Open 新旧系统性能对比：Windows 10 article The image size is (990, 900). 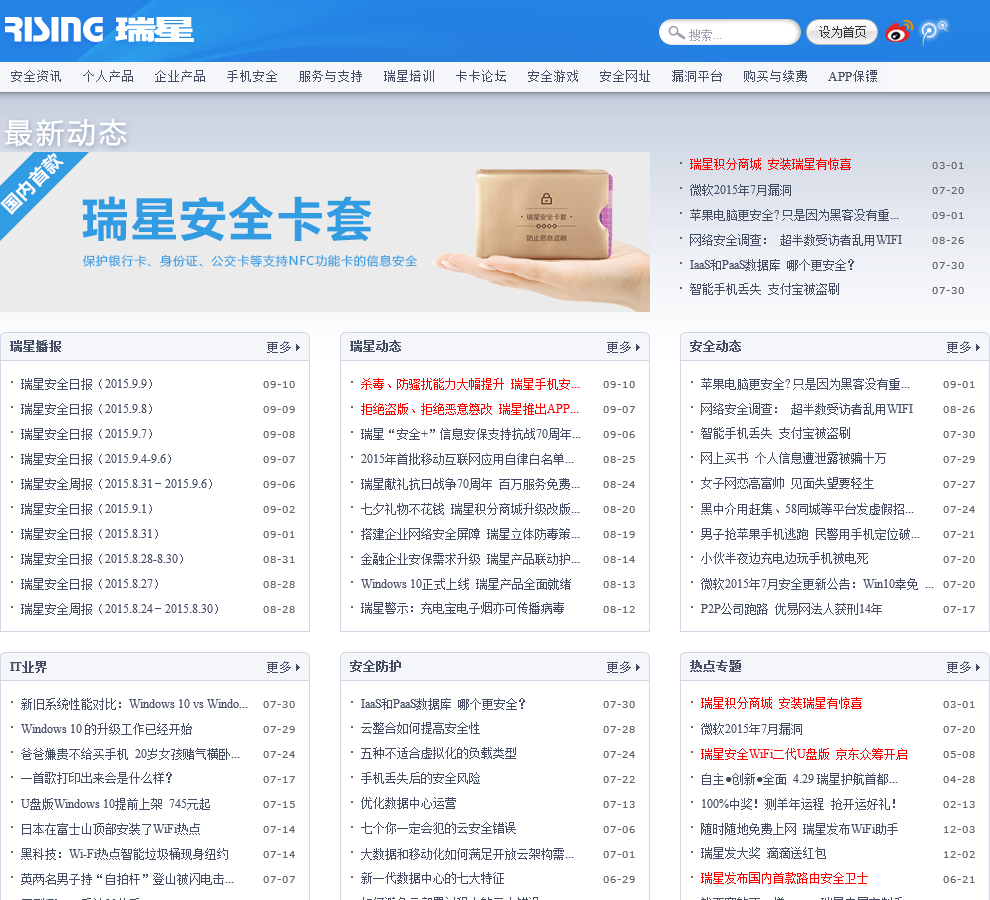click(x=134, y=704)
